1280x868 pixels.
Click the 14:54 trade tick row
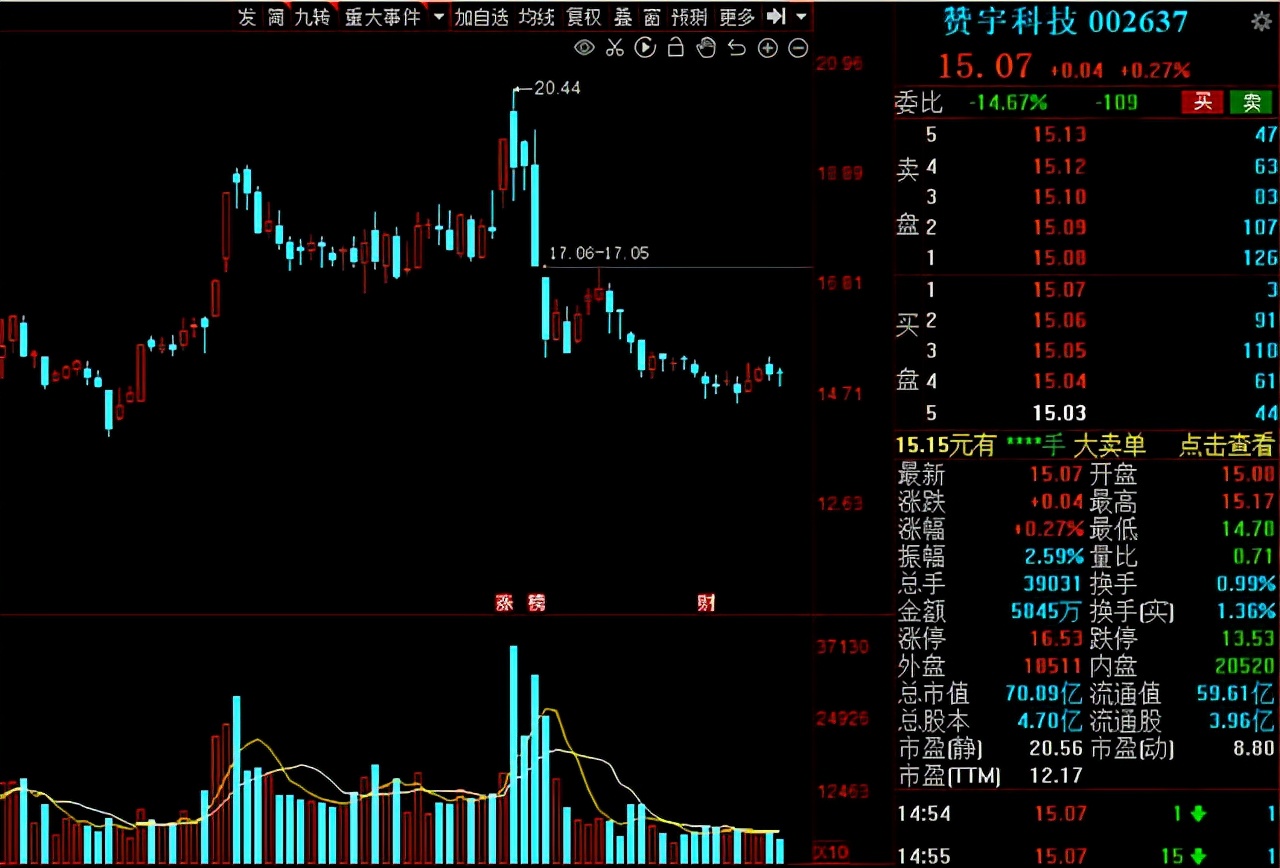[1086, 814]
